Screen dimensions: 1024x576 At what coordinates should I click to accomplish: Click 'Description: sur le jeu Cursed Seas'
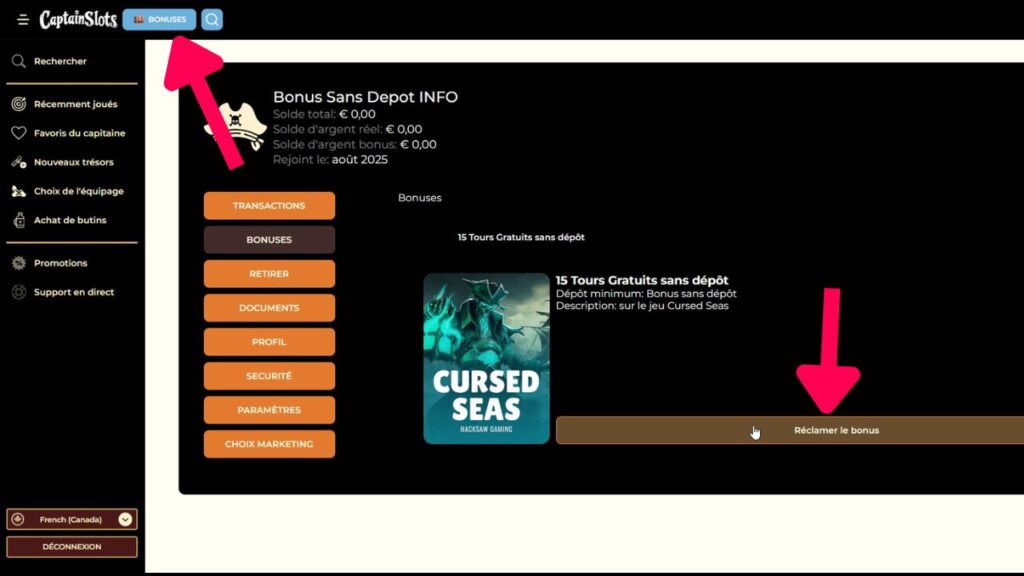pyautogui.click(x=642, y=306)
